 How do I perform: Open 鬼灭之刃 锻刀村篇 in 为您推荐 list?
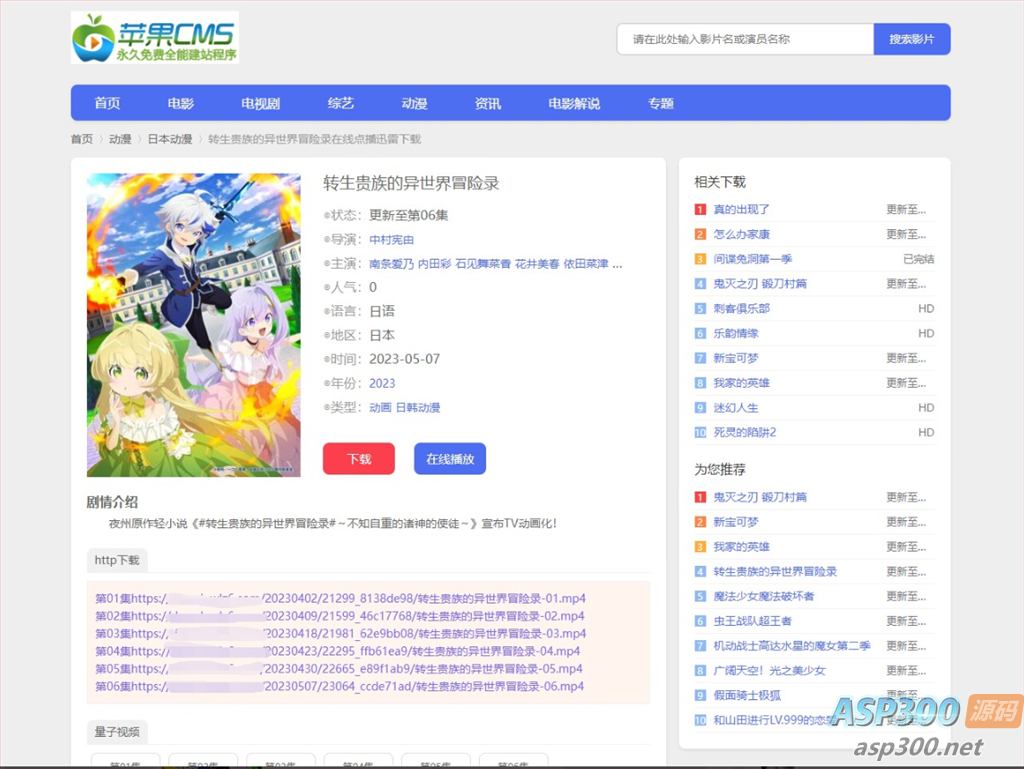[x=760, y=497]
